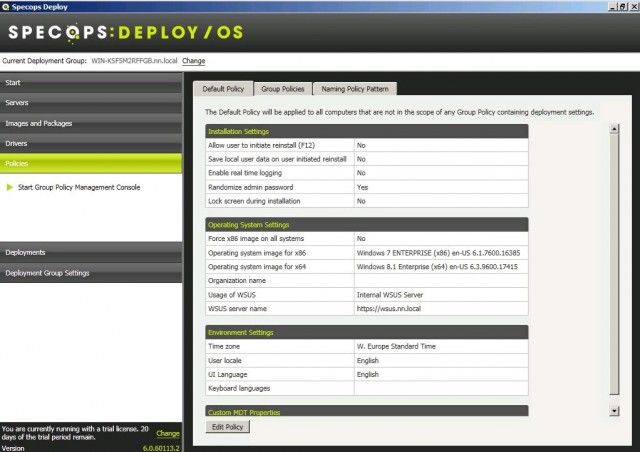Select the 'Keyboard languages' row
The image size is (640, 452).
pyautogui.click(x=367, y=389)
